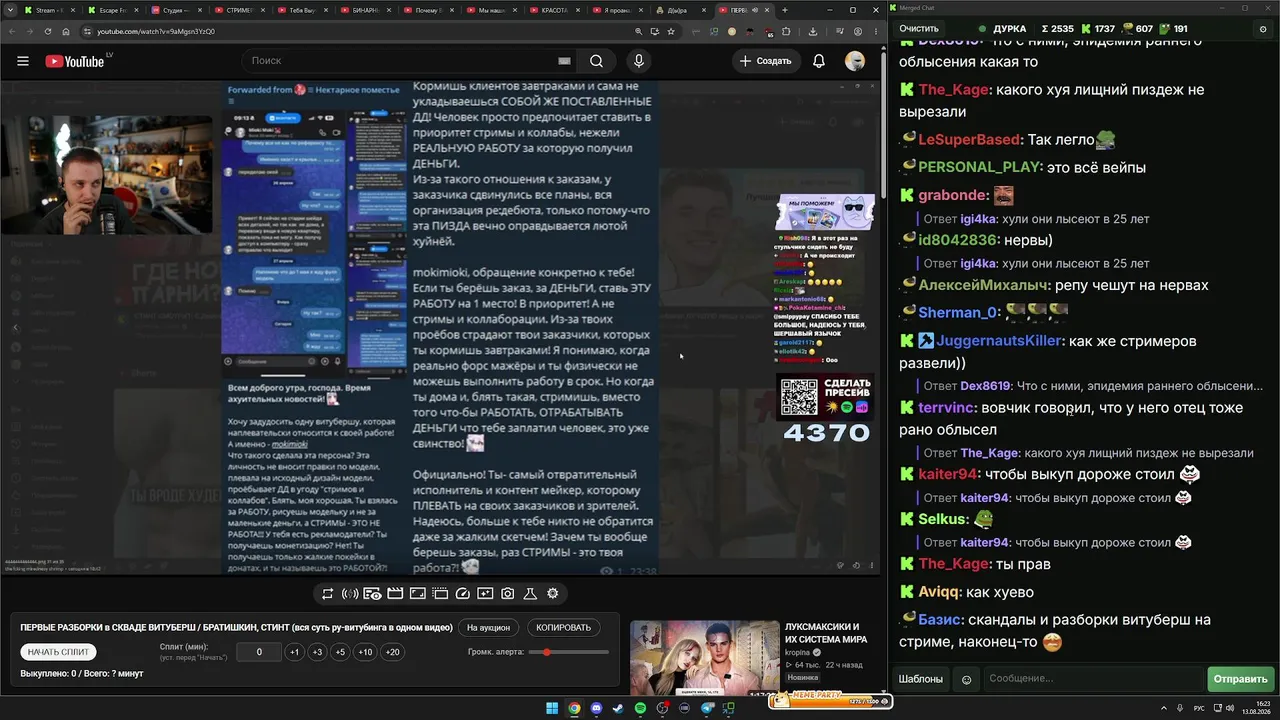Open the emoji picker in chat
This screenshot has width=1280, height=720.
pos(966,679)
